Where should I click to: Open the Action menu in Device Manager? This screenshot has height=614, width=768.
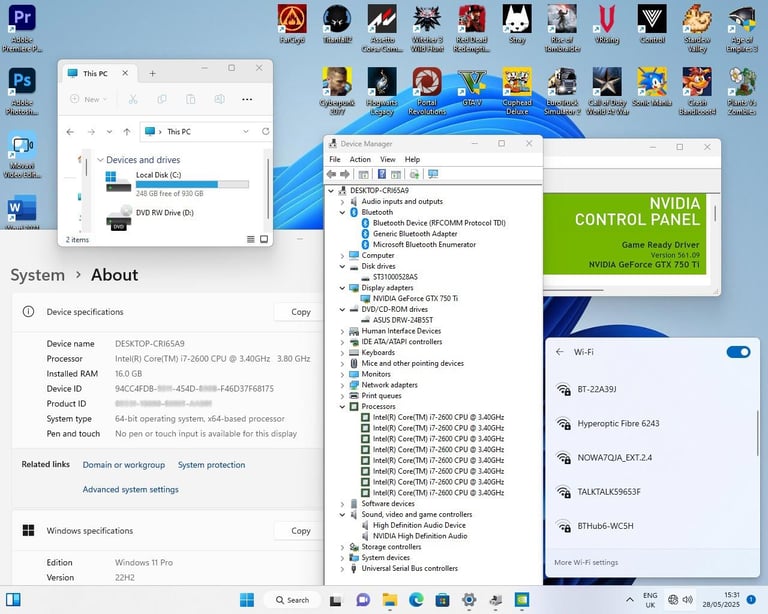click(x=361, y=159)
